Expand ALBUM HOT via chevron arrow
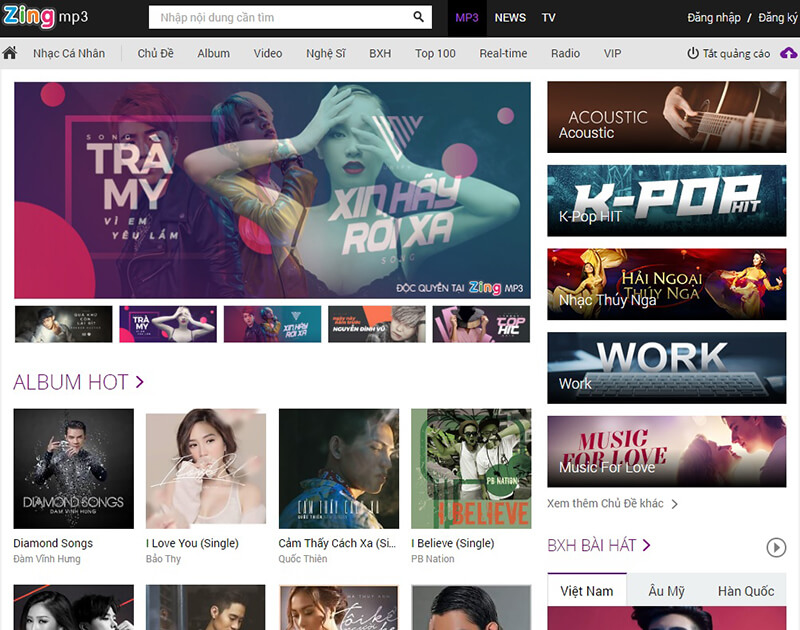Screen dimensions: 800x630 (140, 382)
